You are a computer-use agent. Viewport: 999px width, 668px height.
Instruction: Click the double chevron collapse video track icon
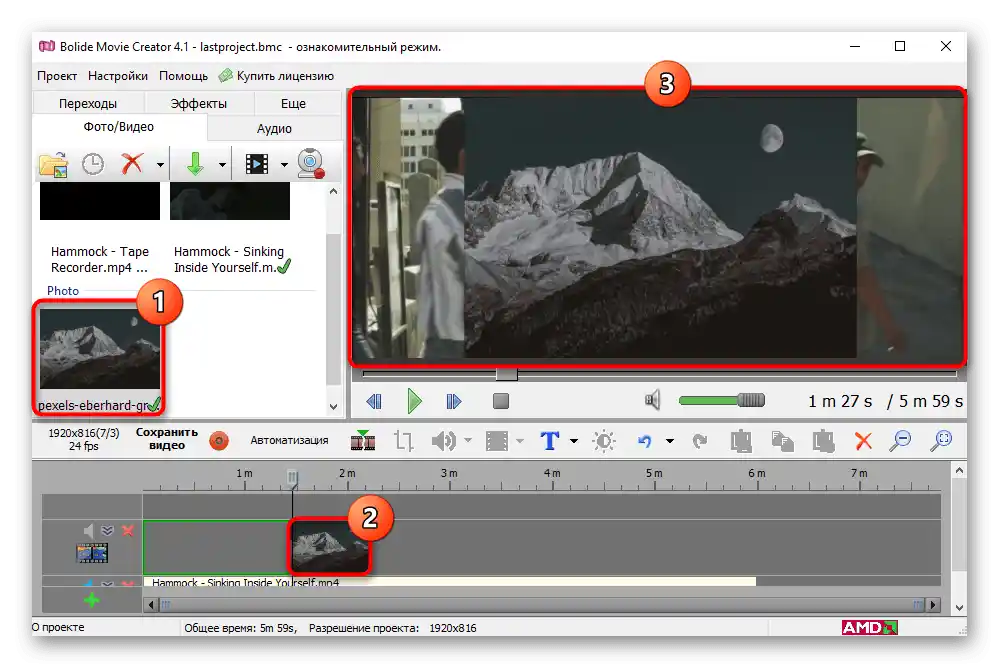(x=108, y=530)
